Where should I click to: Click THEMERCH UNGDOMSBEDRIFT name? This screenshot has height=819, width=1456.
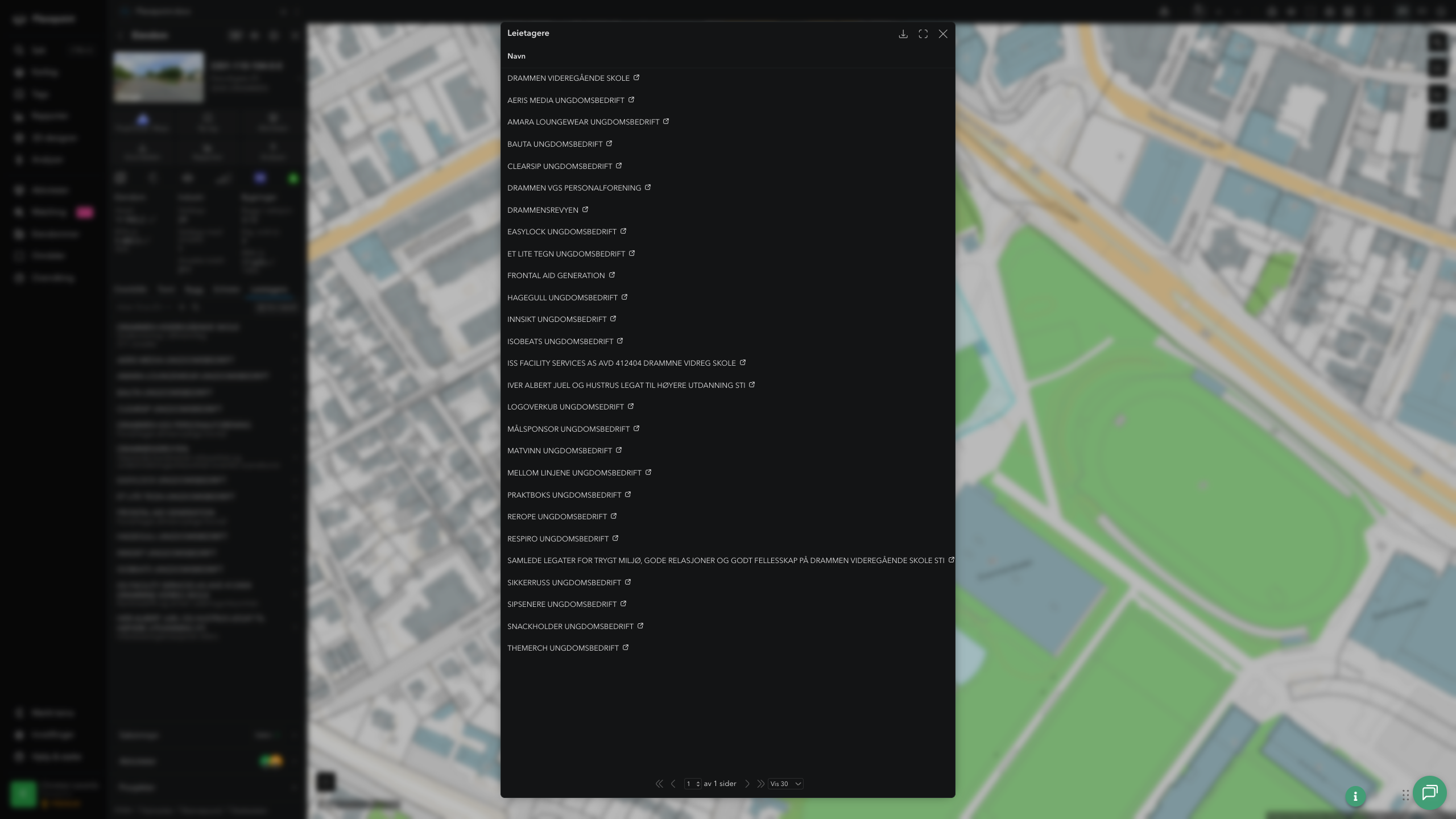563,648
